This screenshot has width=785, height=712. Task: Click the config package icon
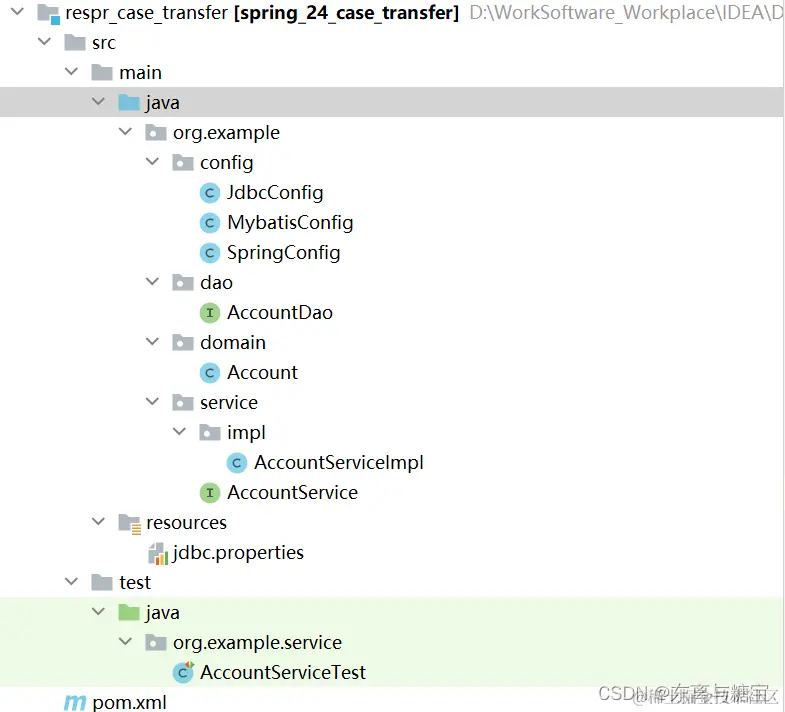(183, 163)
